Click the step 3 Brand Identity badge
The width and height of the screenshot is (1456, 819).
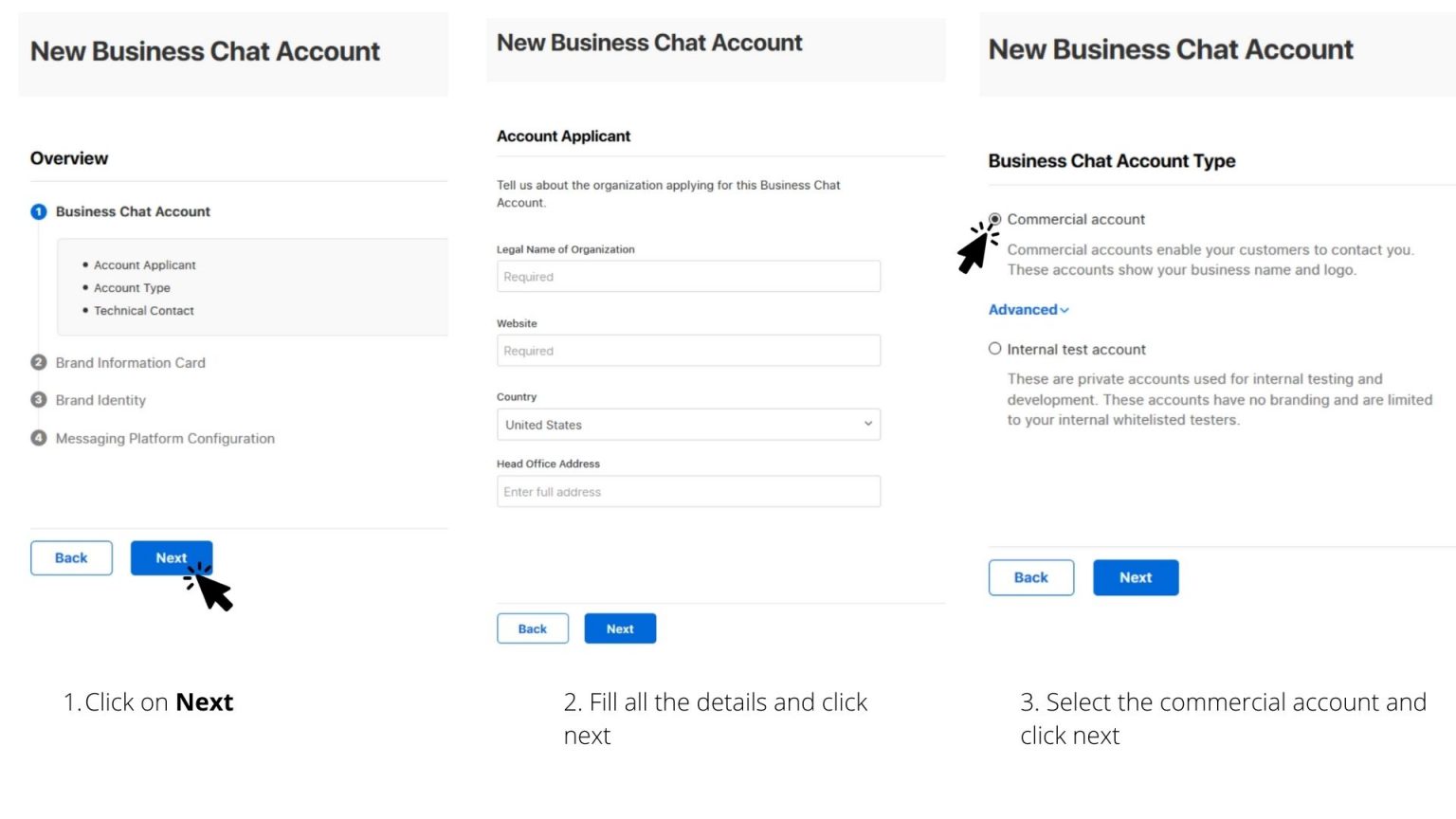click(x=39, y=400)
